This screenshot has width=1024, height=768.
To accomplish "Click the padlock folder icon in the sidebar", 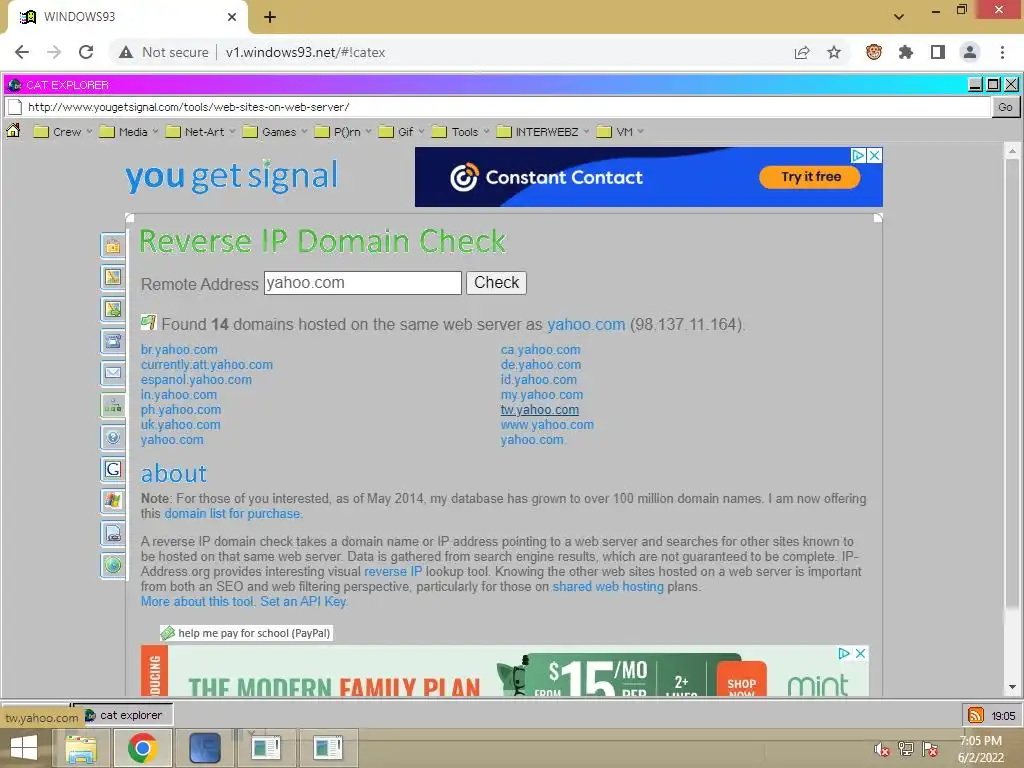I will 113,246.
